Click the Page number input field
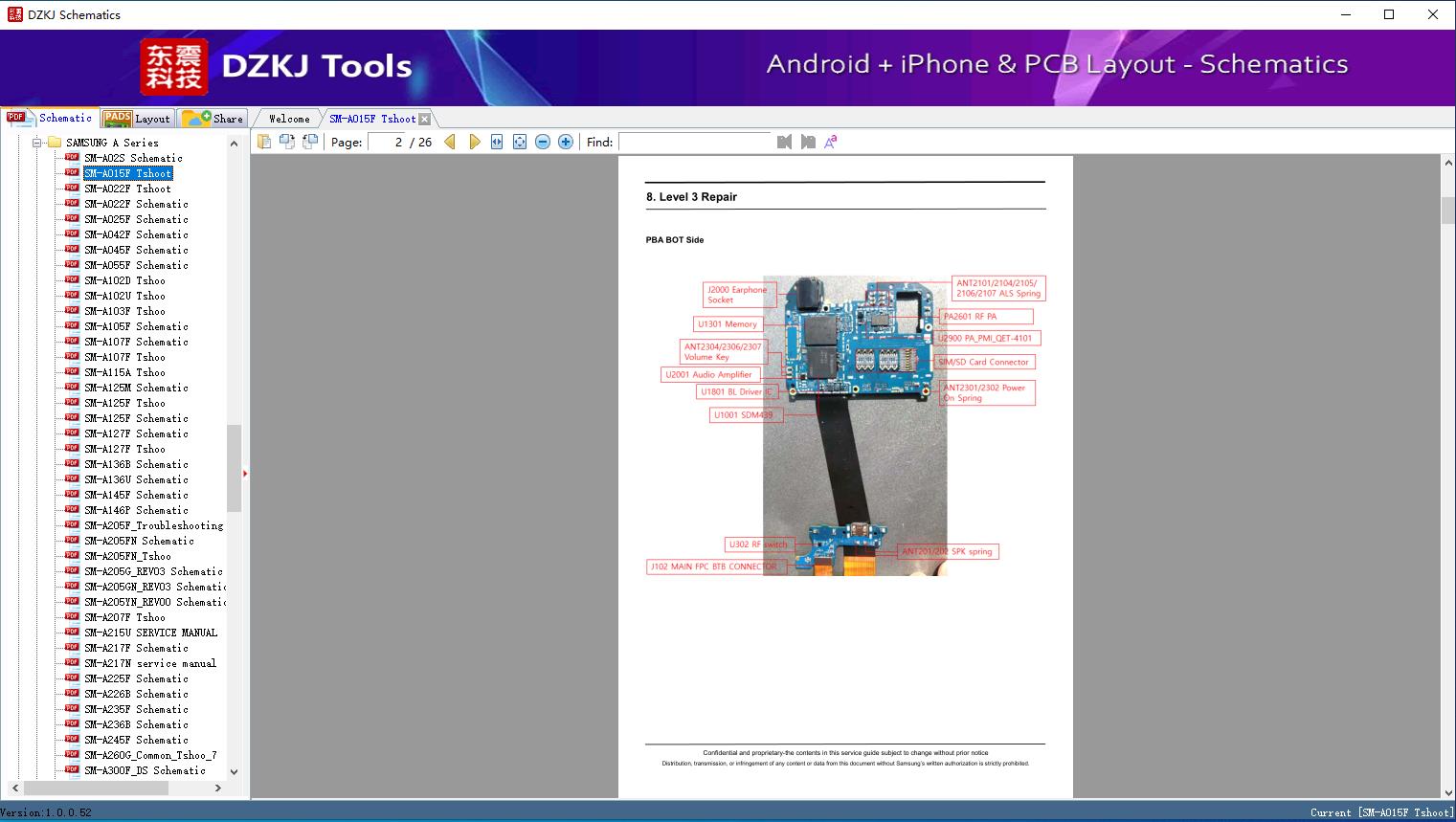This screenshot has width=1456, height=822. tap(386, 142)
